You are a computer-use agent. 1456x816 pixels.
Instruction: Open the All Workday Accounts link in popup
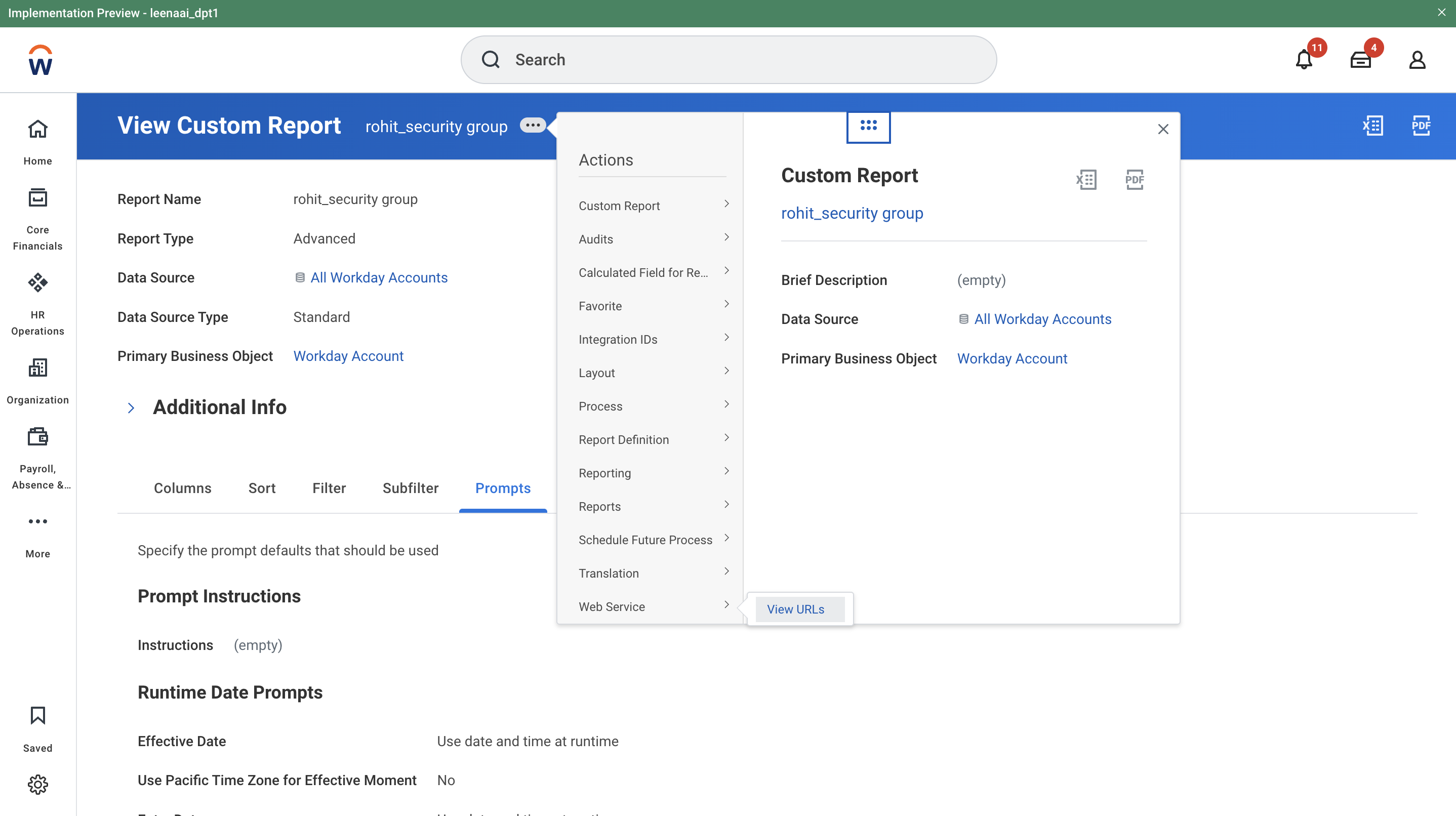[1042, 319]
